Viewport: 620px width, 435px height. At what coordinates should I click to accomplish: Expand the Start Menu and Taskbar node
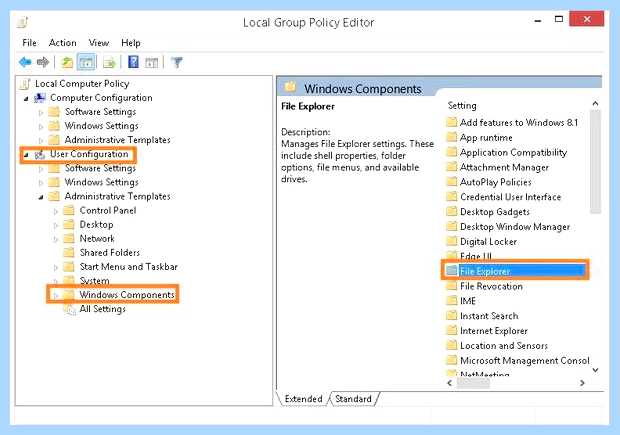(56, 268)
